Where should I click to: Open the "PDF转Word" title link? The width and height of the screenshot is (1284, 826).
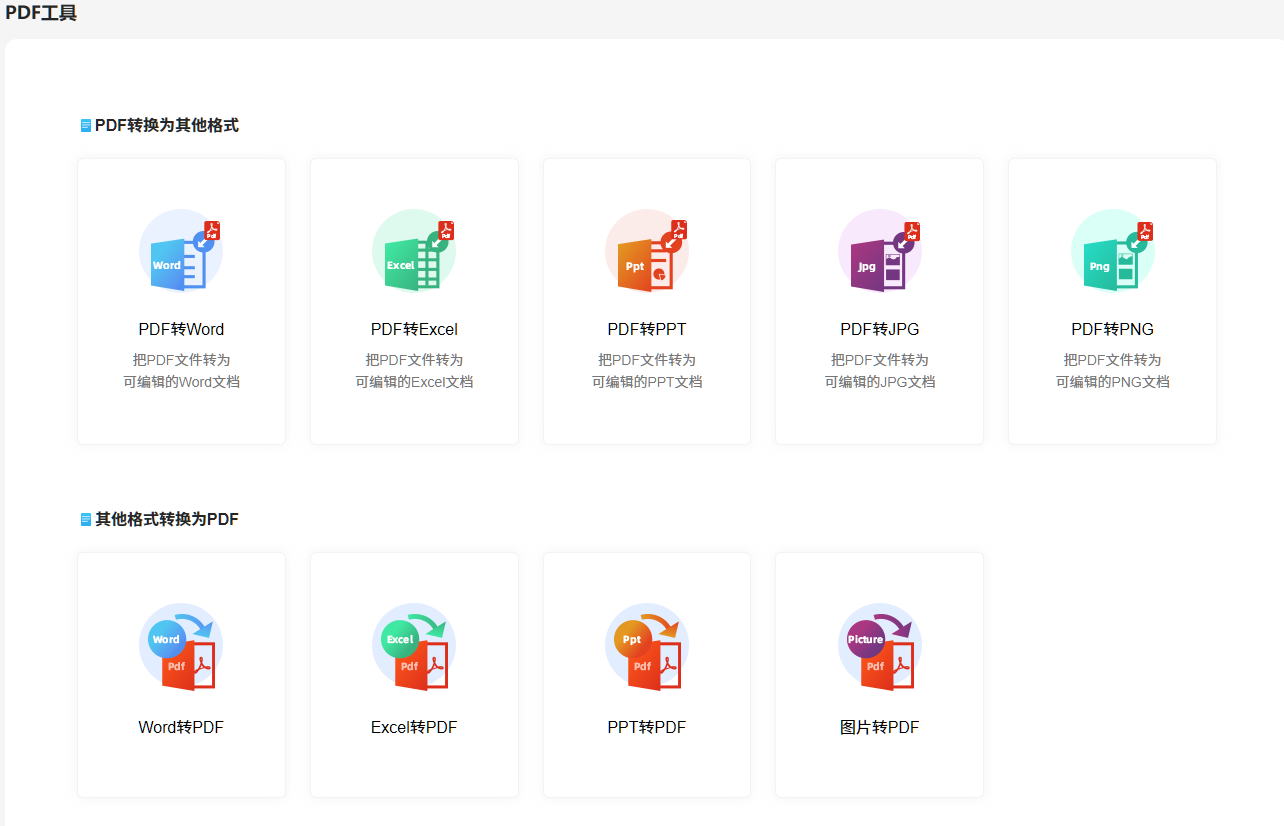[x=181, y=329]
